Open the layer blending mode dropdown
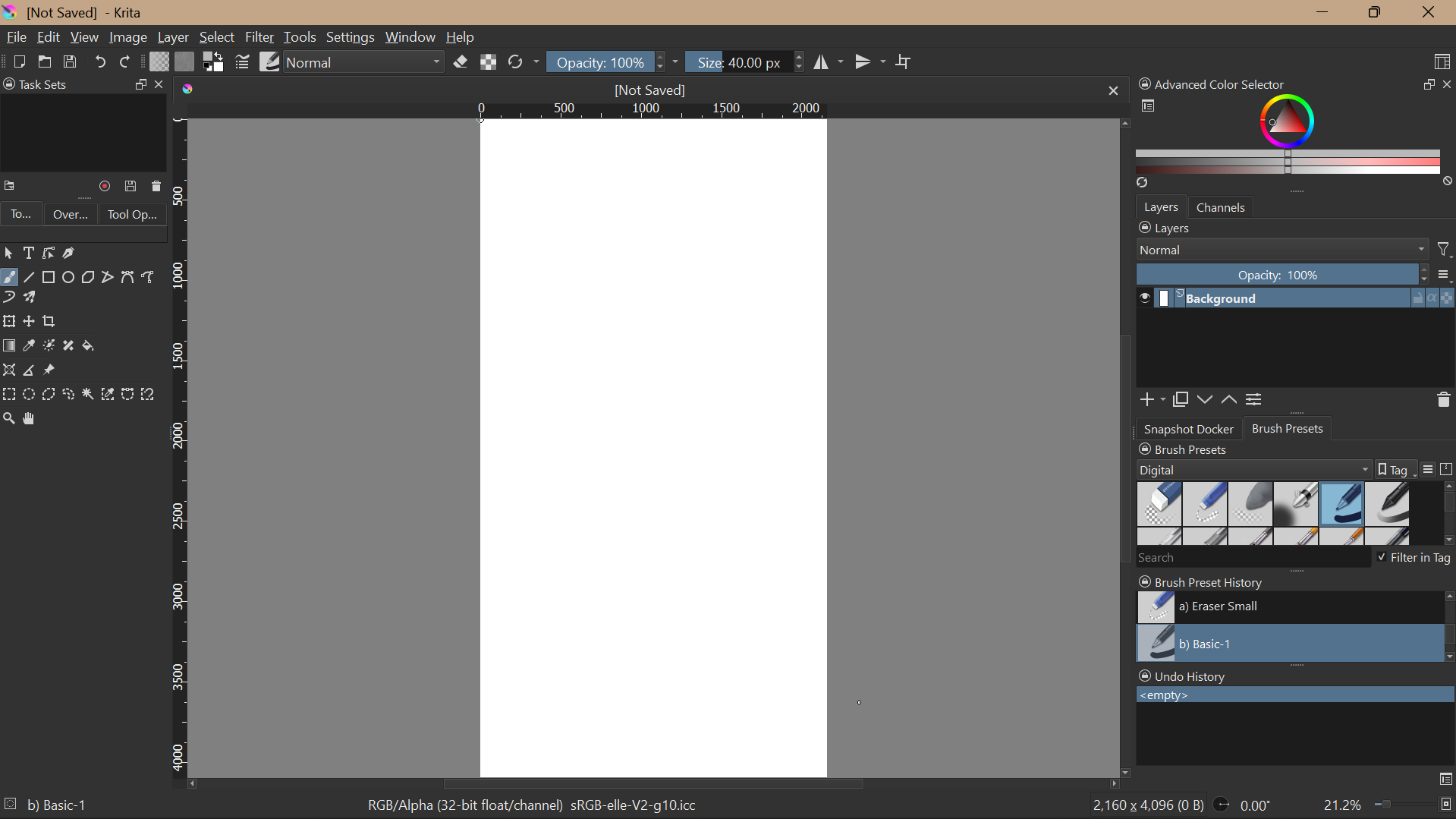1456x819 pixels. point(1281,250)
